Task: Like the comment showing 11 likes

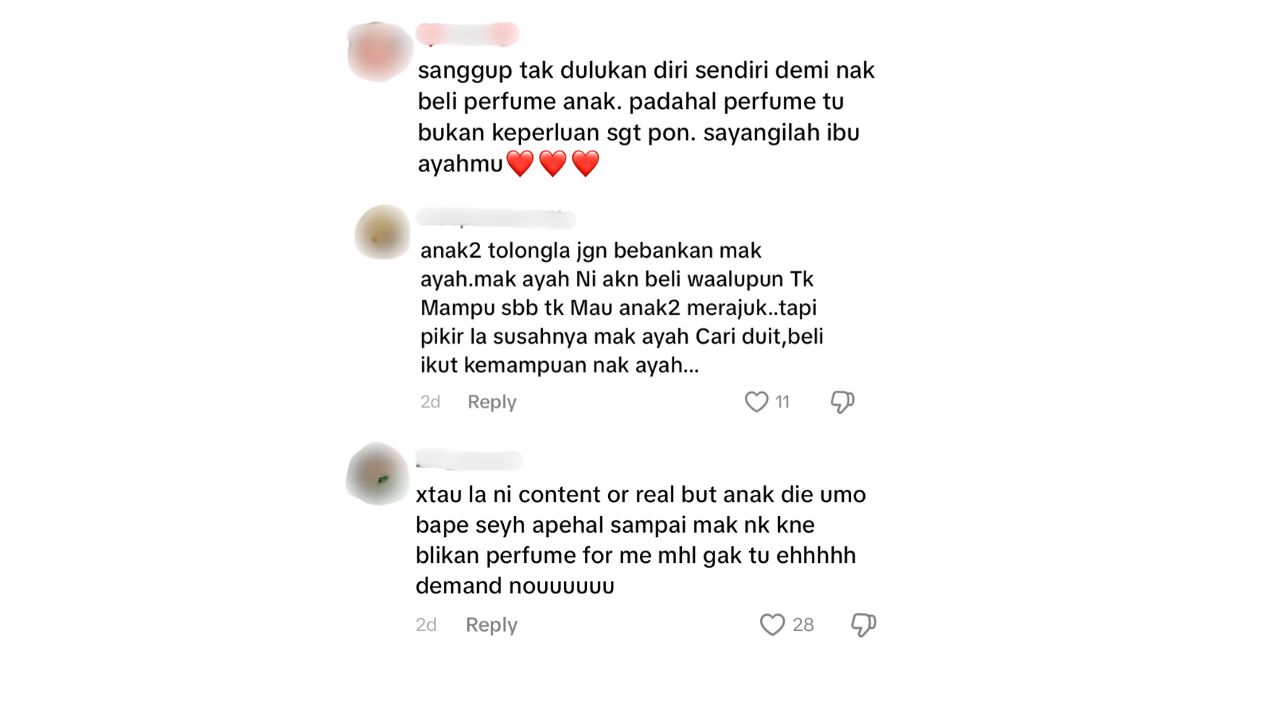Action: point(756,402)
